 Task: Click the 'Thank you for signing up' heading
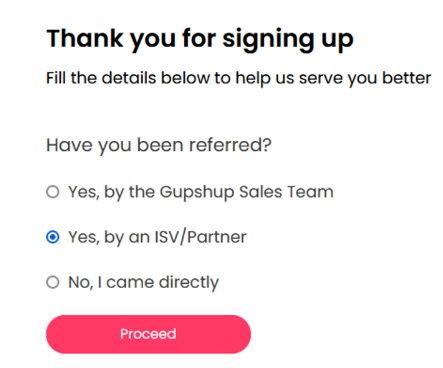coord(200,39)
